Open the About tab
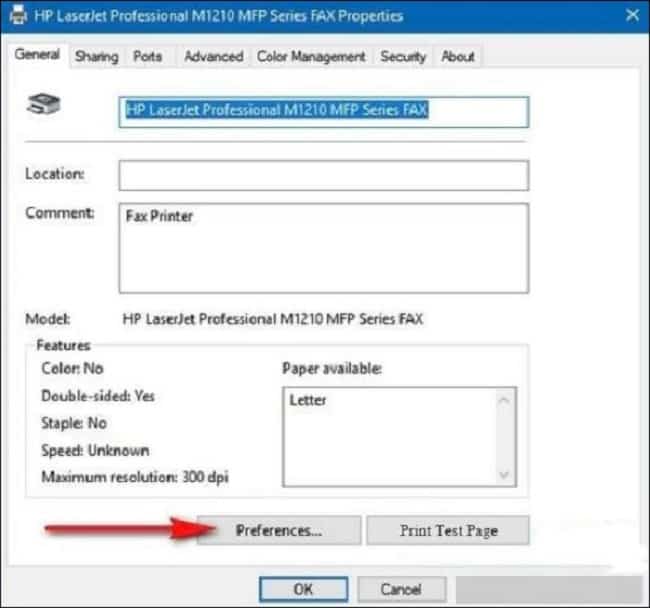This screenshot has width=650, height=608. [458, 56]
